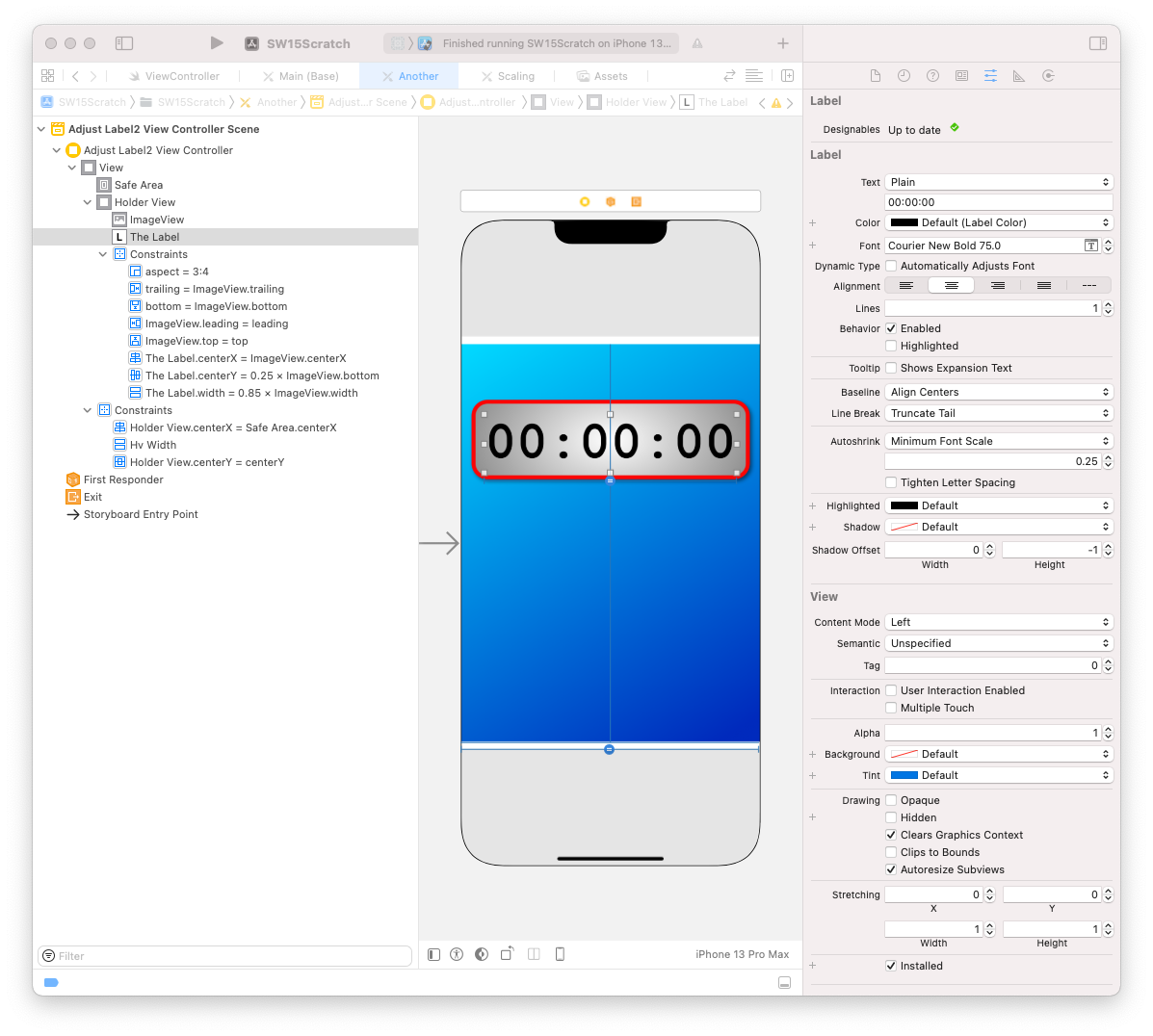
Task: Go forward with the right chevron
Action: coord(93,76)
